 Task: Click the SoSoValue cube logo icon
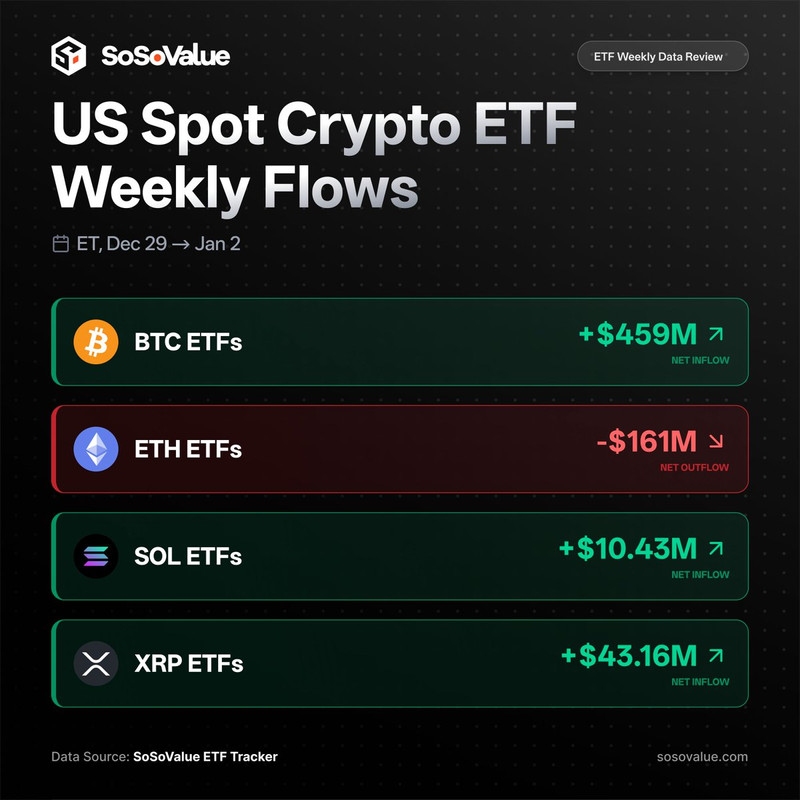70,56
